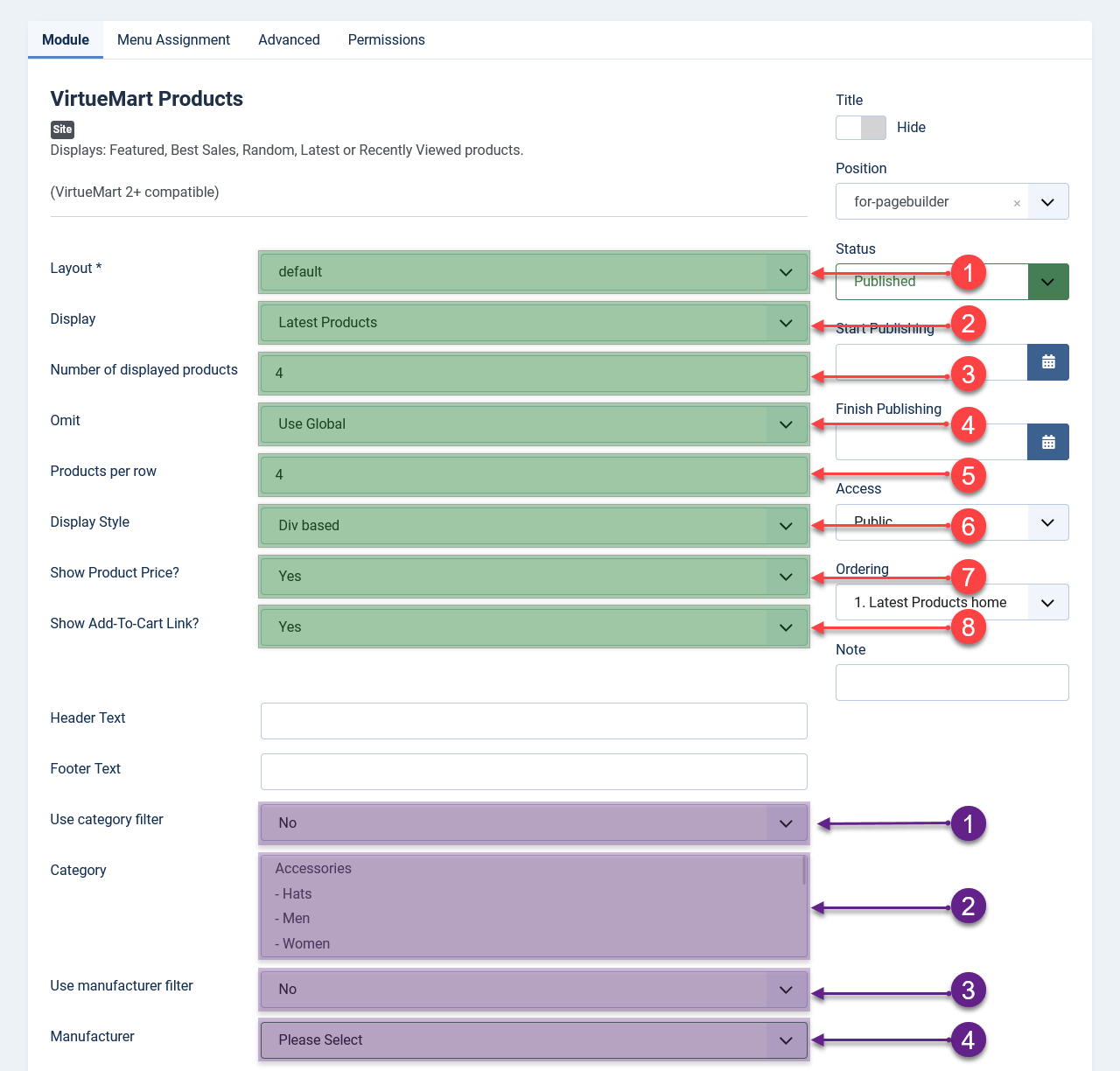Select Women in the Category list
The width and height of the screenshot is (1120, 1071).
(303, 944)
